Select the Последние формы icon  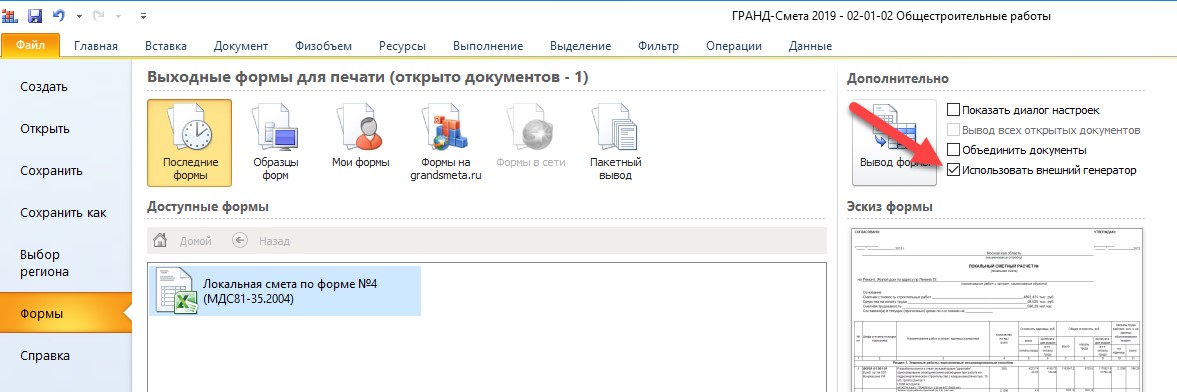189,143
